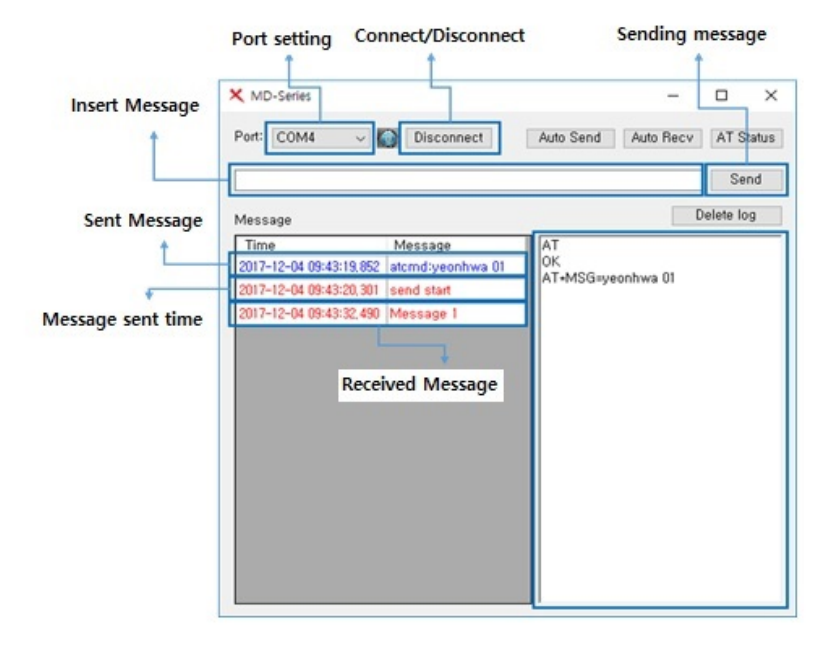Close the MD-Series window
The height and width of the screenshot is (647, 833).
coord(771,96)
